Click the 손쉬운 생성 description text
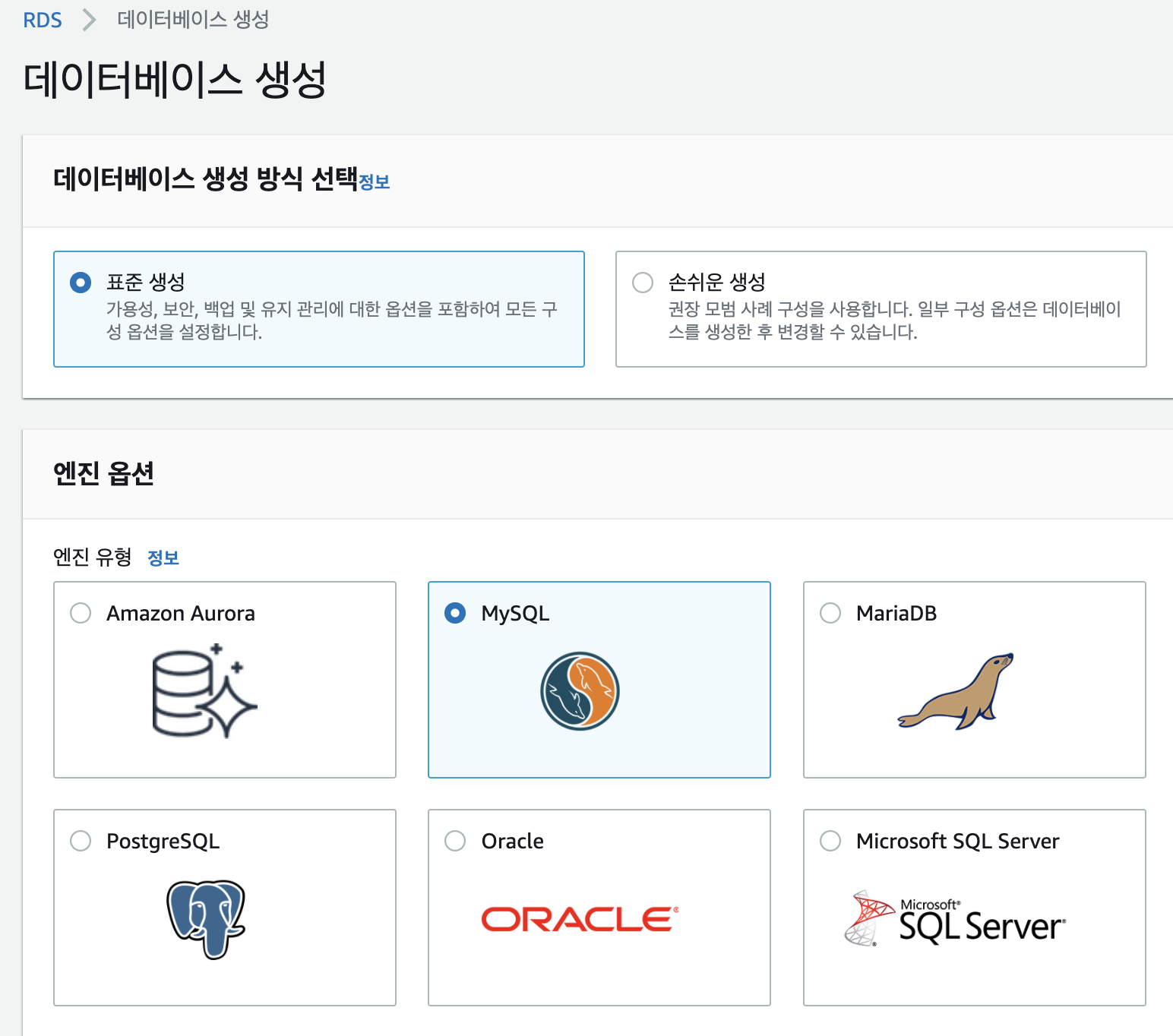This screenshot has height=1036, width=1173. 894,321
